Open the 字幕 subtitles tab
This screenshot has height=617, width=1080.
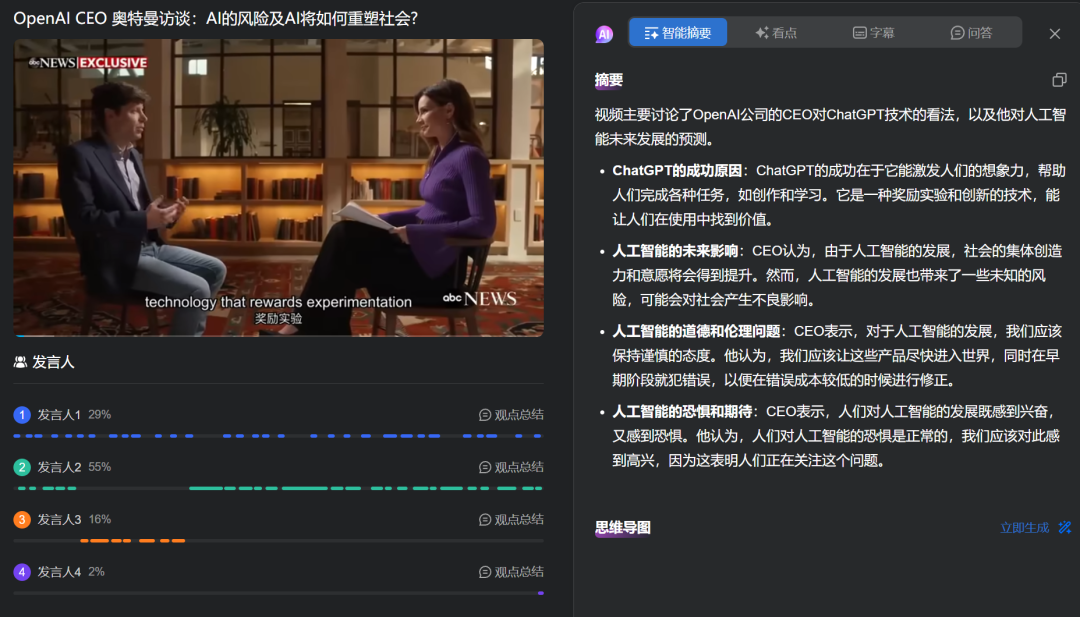pyautogui.click(x=873, y=32)
